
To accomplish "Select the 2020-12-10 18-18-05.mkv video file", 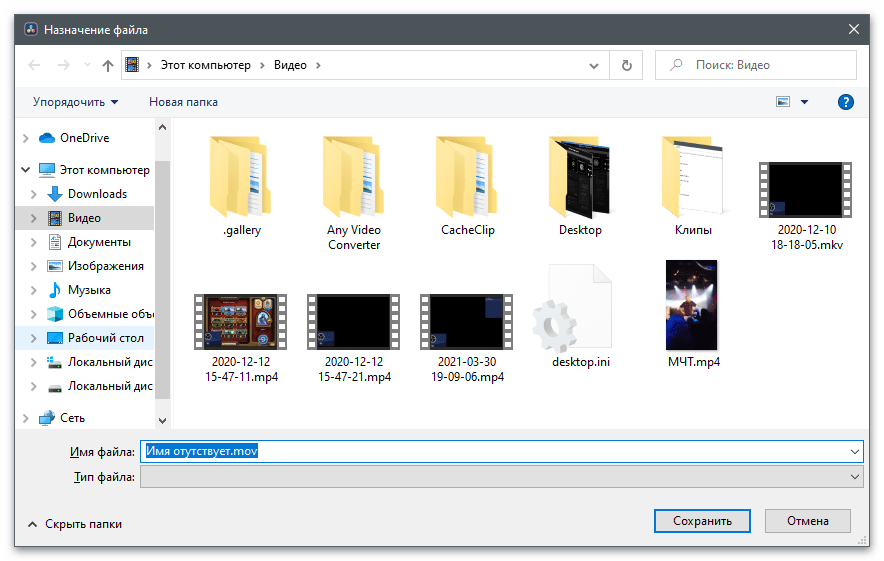I will click(x=806, y=189).
